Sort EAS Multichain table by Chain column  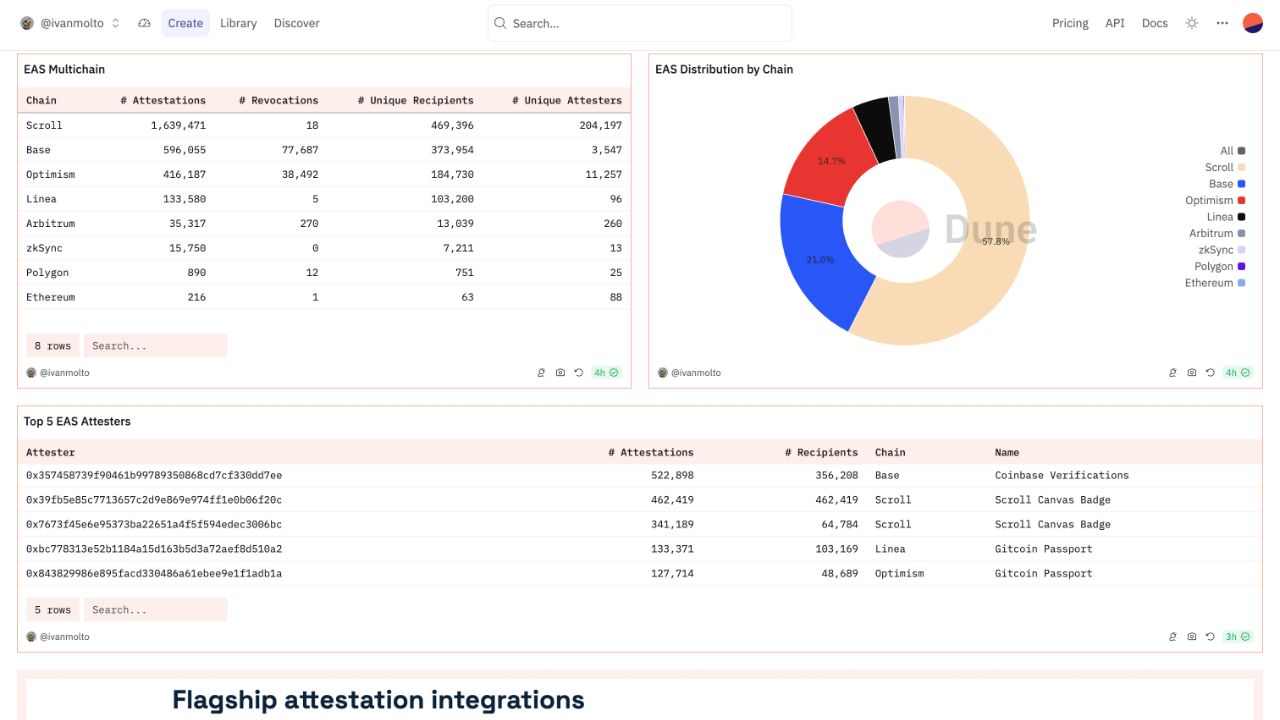point(41,100)
